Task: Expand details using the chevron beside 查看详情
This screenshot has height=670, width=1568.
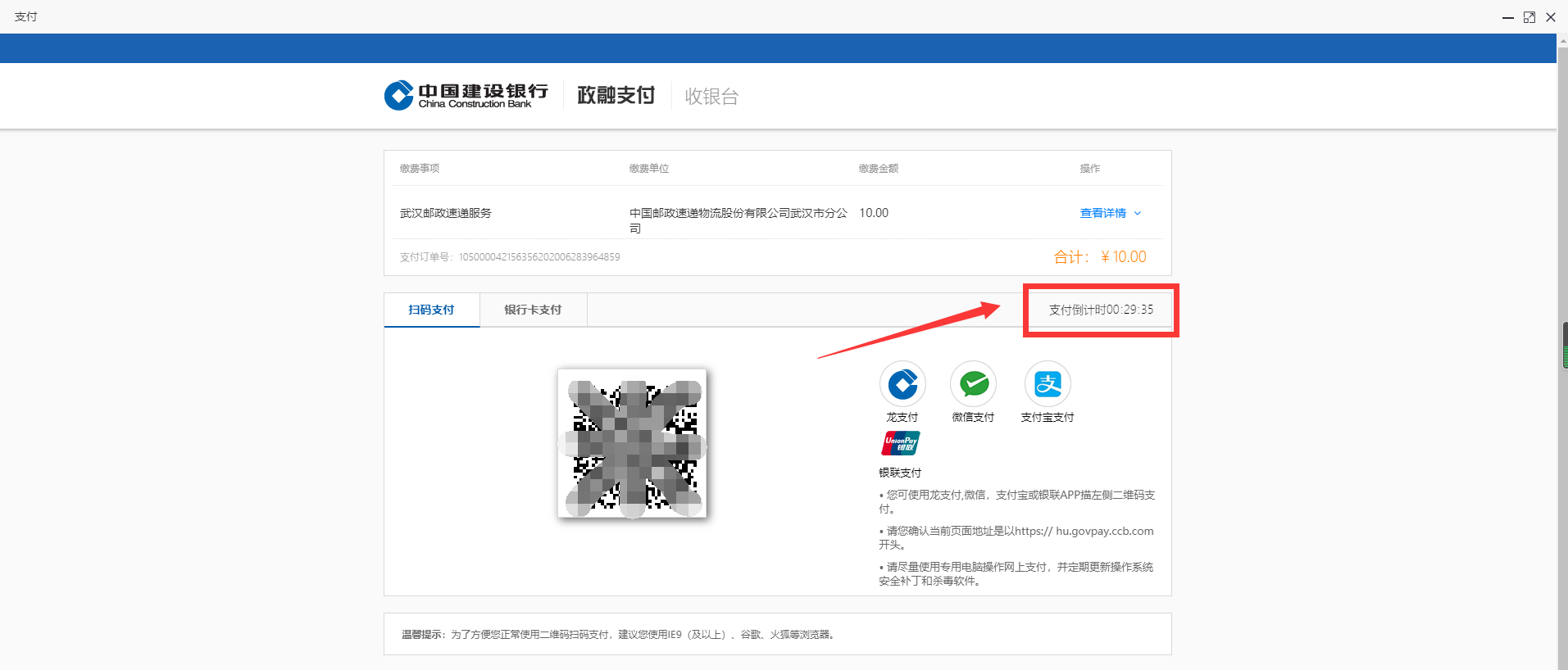Action: pyautogui.click(x=1138, y=213)
